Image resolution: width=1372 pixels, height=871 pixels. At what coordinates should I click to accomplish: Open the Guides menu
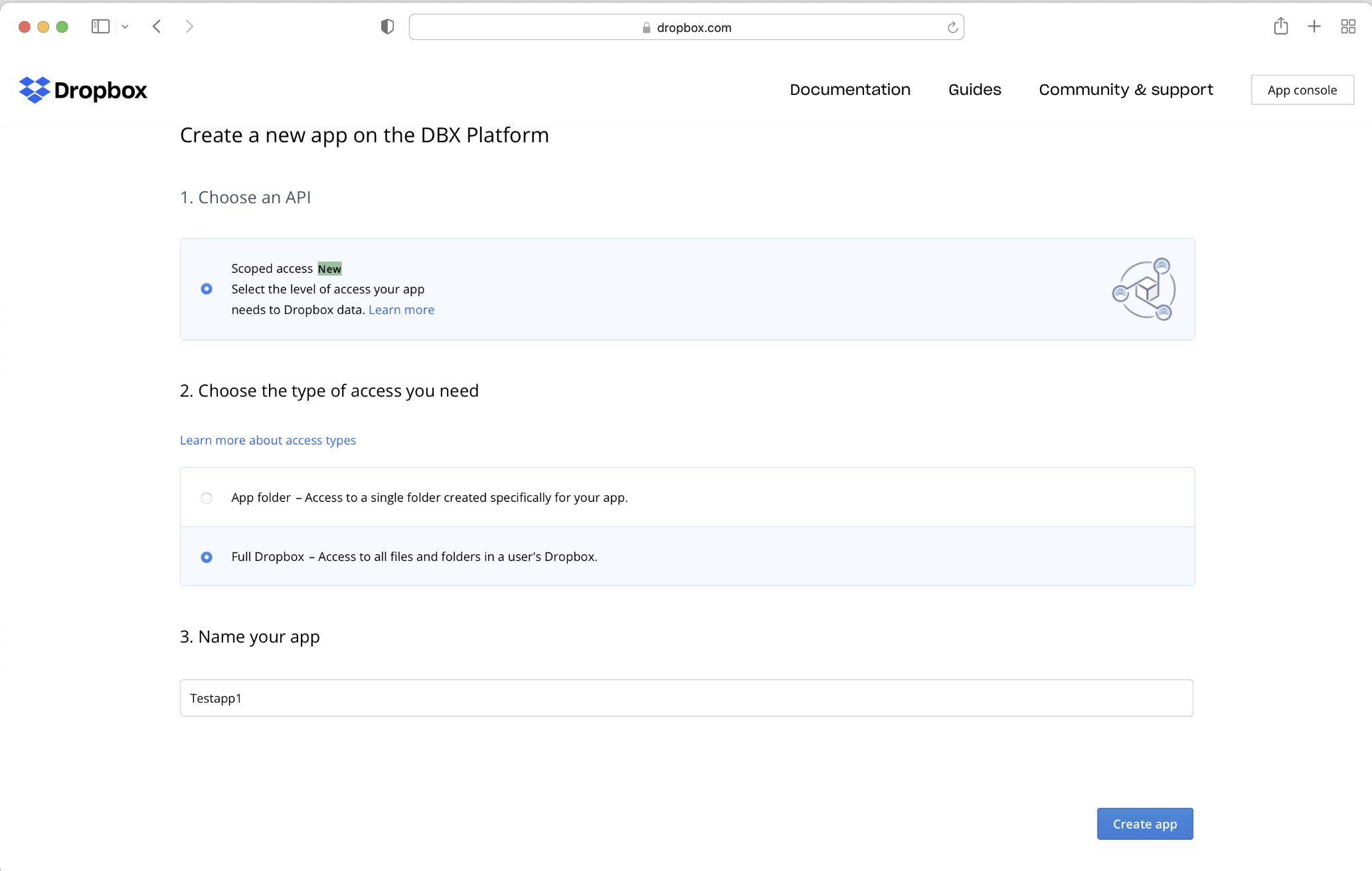tap(974, 90)
